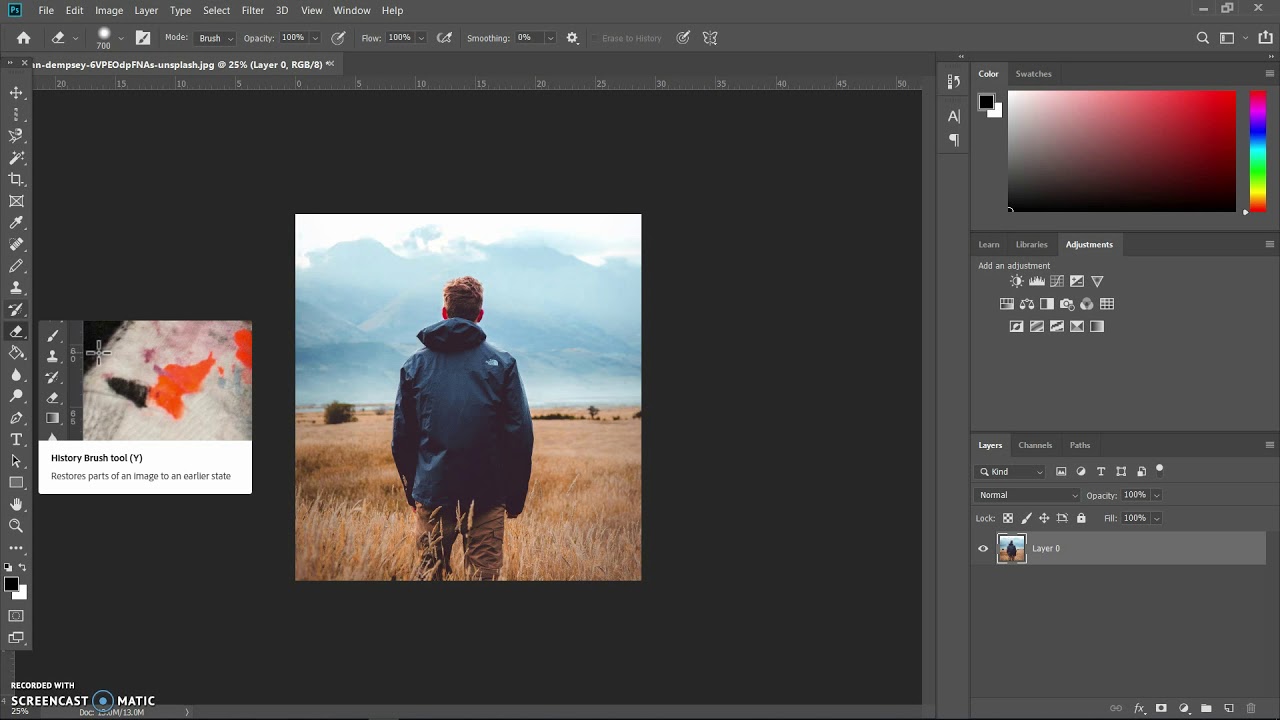Toggle lock position

1044,518
